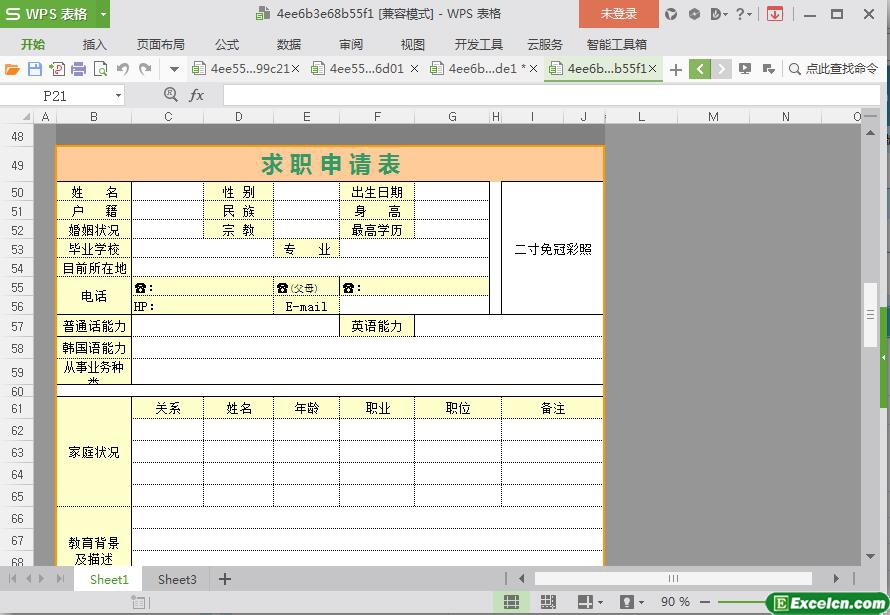This screenshot has height=615, width=890.
Task: Click the Save icon in quick toolbar
Action: (x=34, y=69)
